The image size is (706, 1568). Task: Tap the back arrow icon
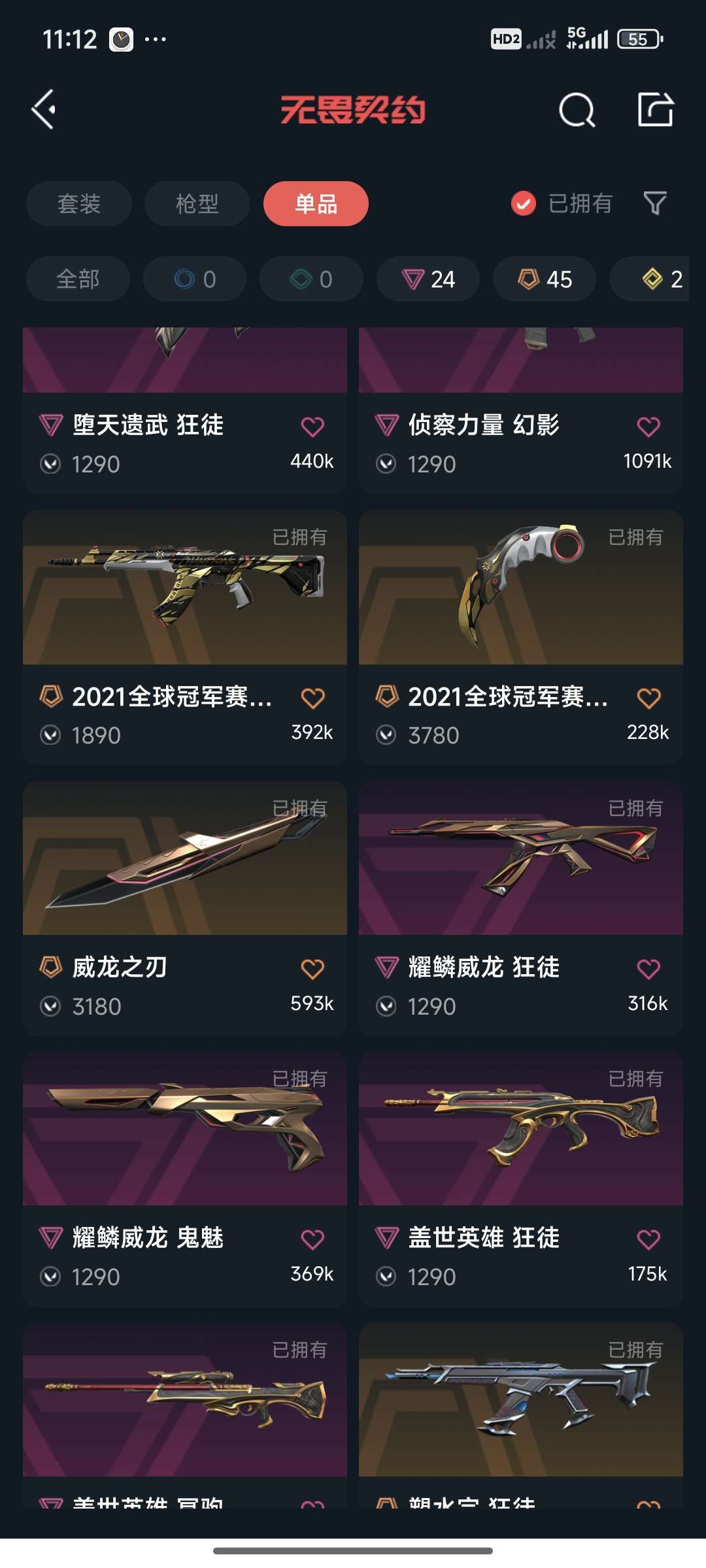[x=44, y=109]
